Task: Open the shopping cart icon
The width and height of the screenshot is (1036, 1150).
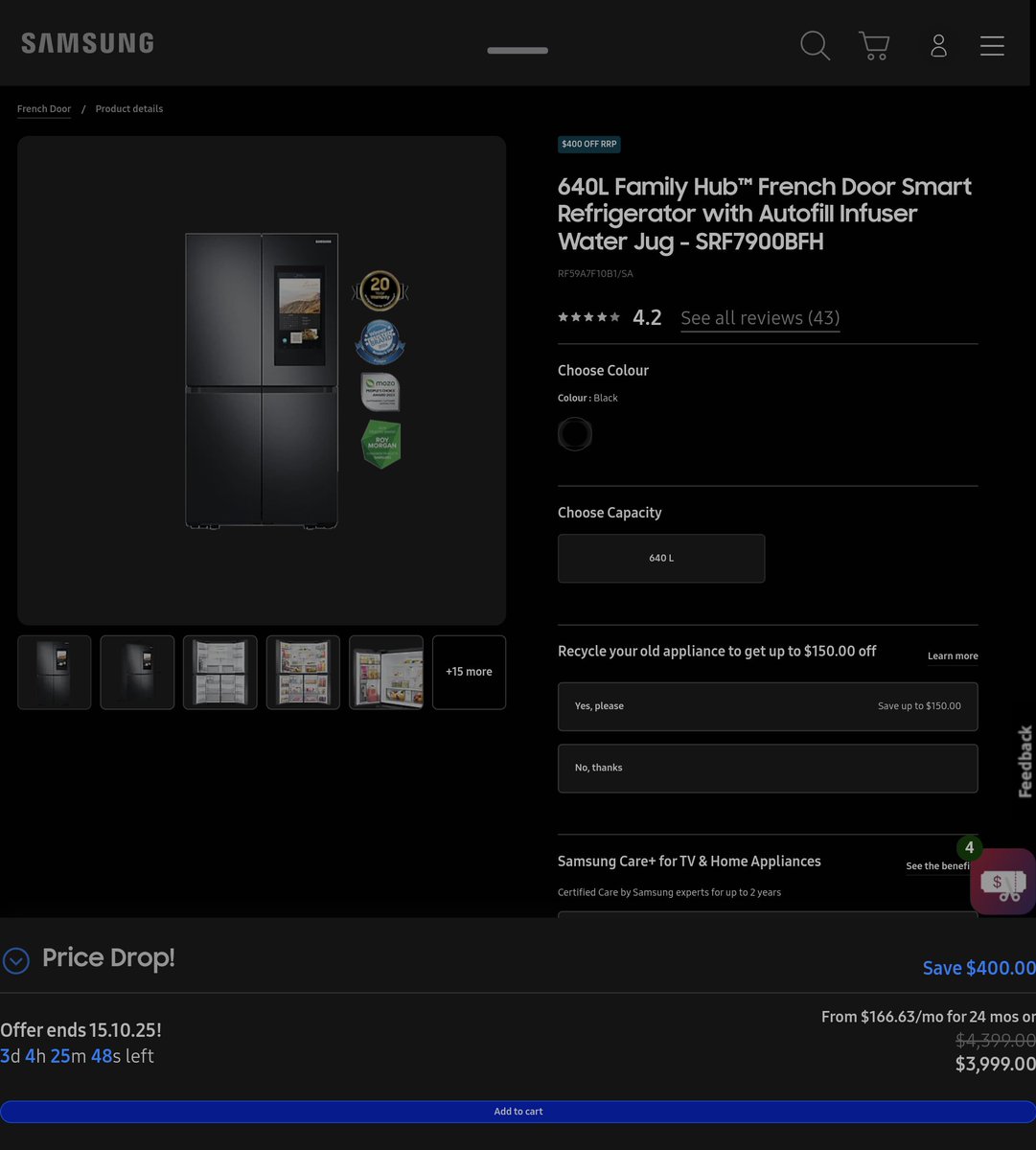Action: coord(874,45)
